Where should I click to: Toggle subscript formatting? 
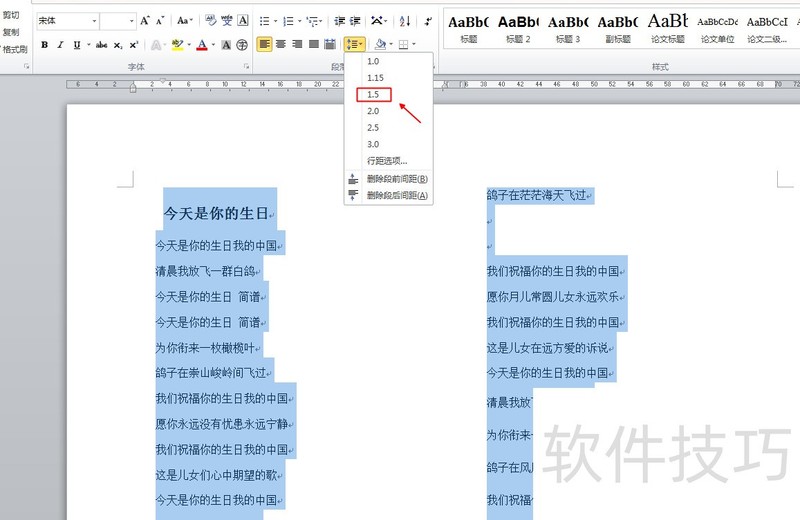pyautogui.click(x=118, y=45)
